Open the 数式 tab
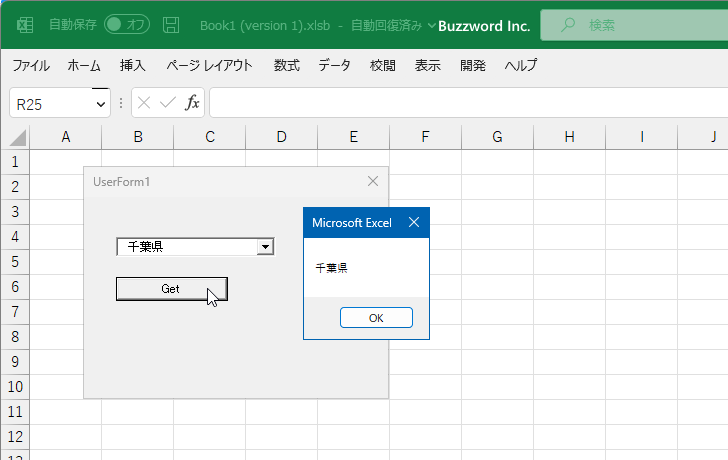728x460 pixels. (x=286, y=65)
